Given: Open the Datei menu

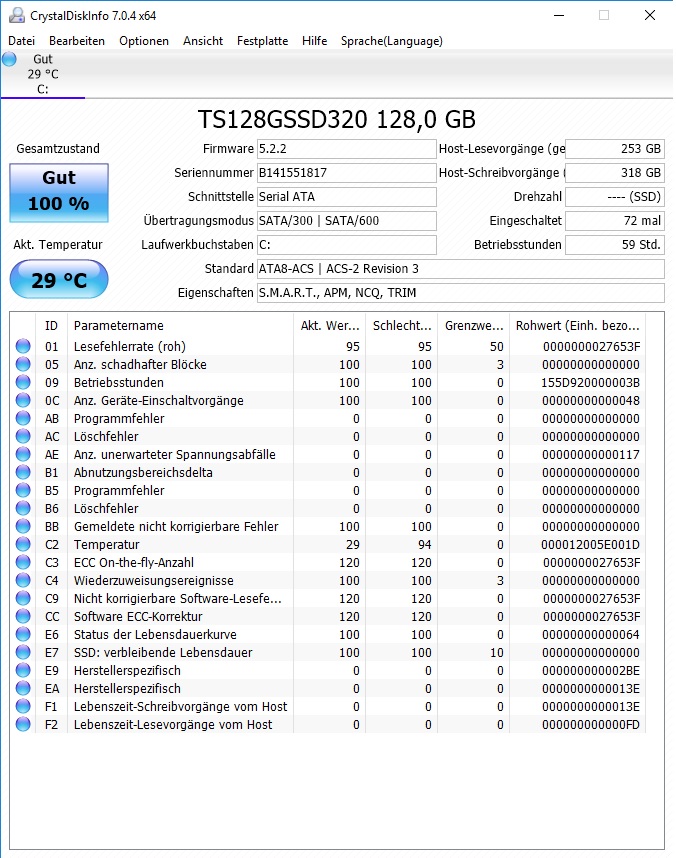Looking at the screenshot, I should click(x=21, y=41).
